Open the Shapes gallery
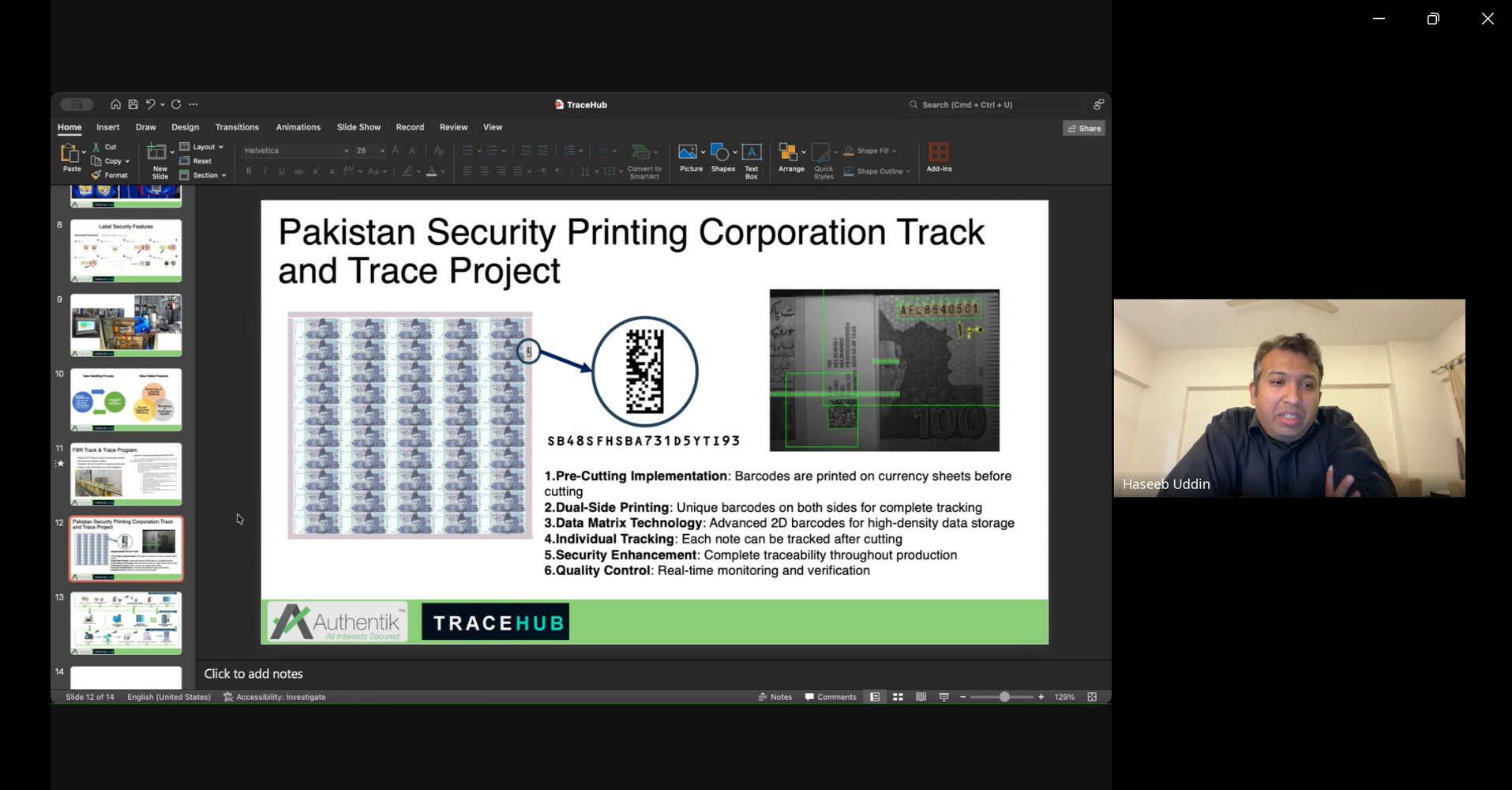This screenshot has height=790, width=1512. click(722, 157)
